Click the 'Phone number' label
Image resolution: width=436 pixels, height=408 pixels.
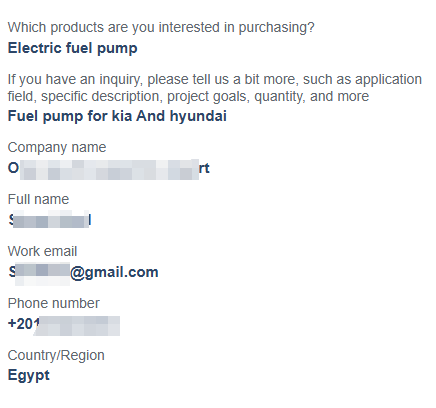click(x=53, y=303)
